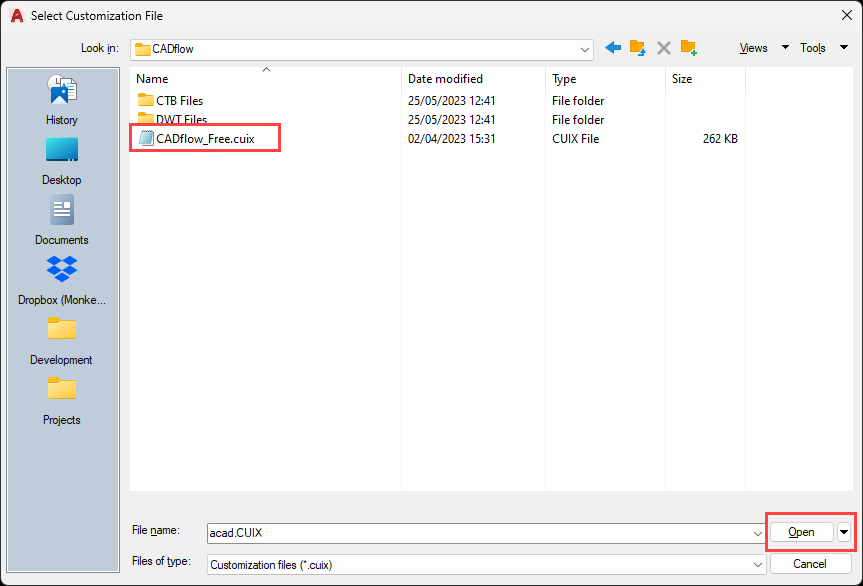Sort by Size column header
The width and height of the screenshot is (863, 586).
(x=705, y=79)
